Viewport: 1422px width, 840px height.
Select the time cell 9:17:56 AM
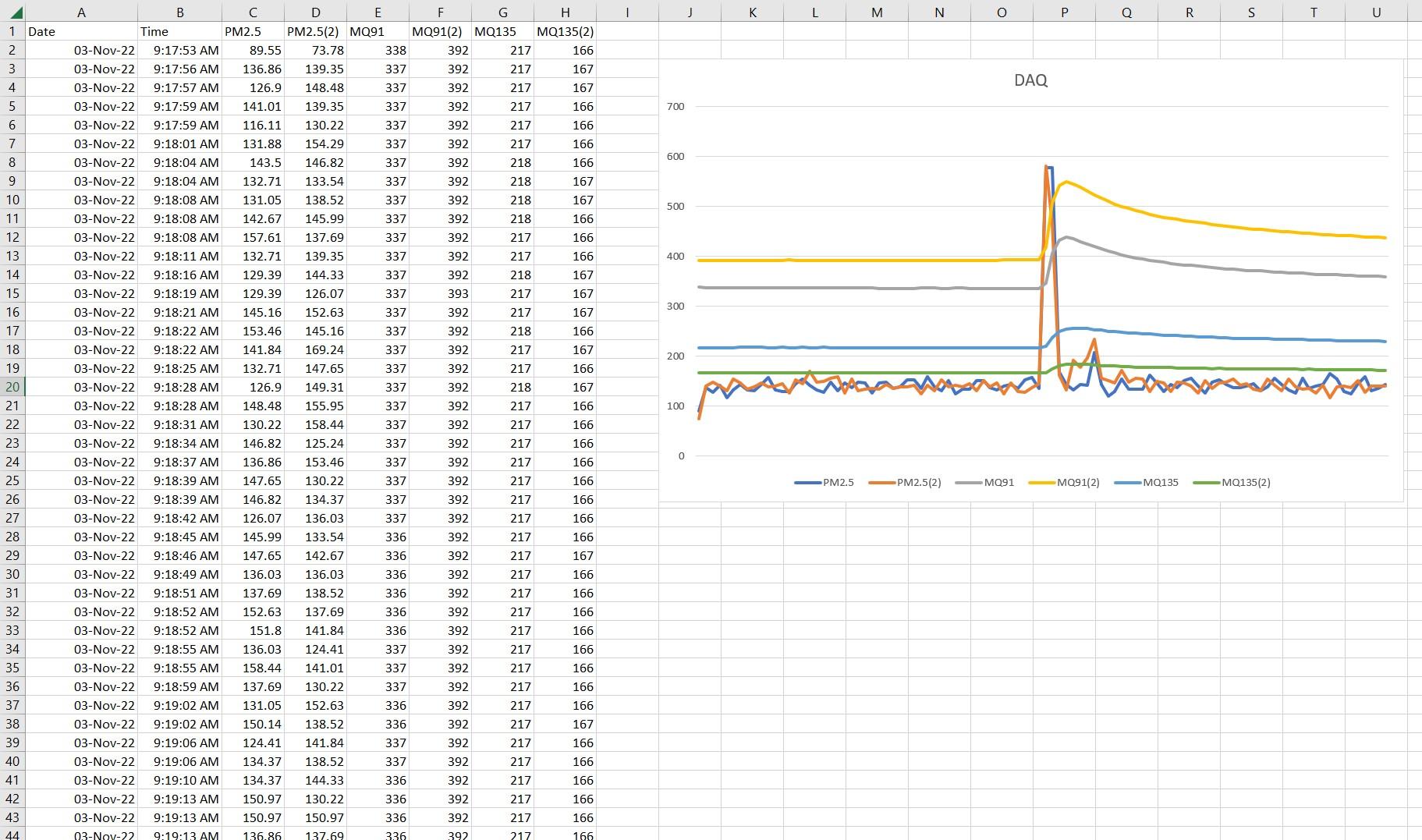pos(180,69)
